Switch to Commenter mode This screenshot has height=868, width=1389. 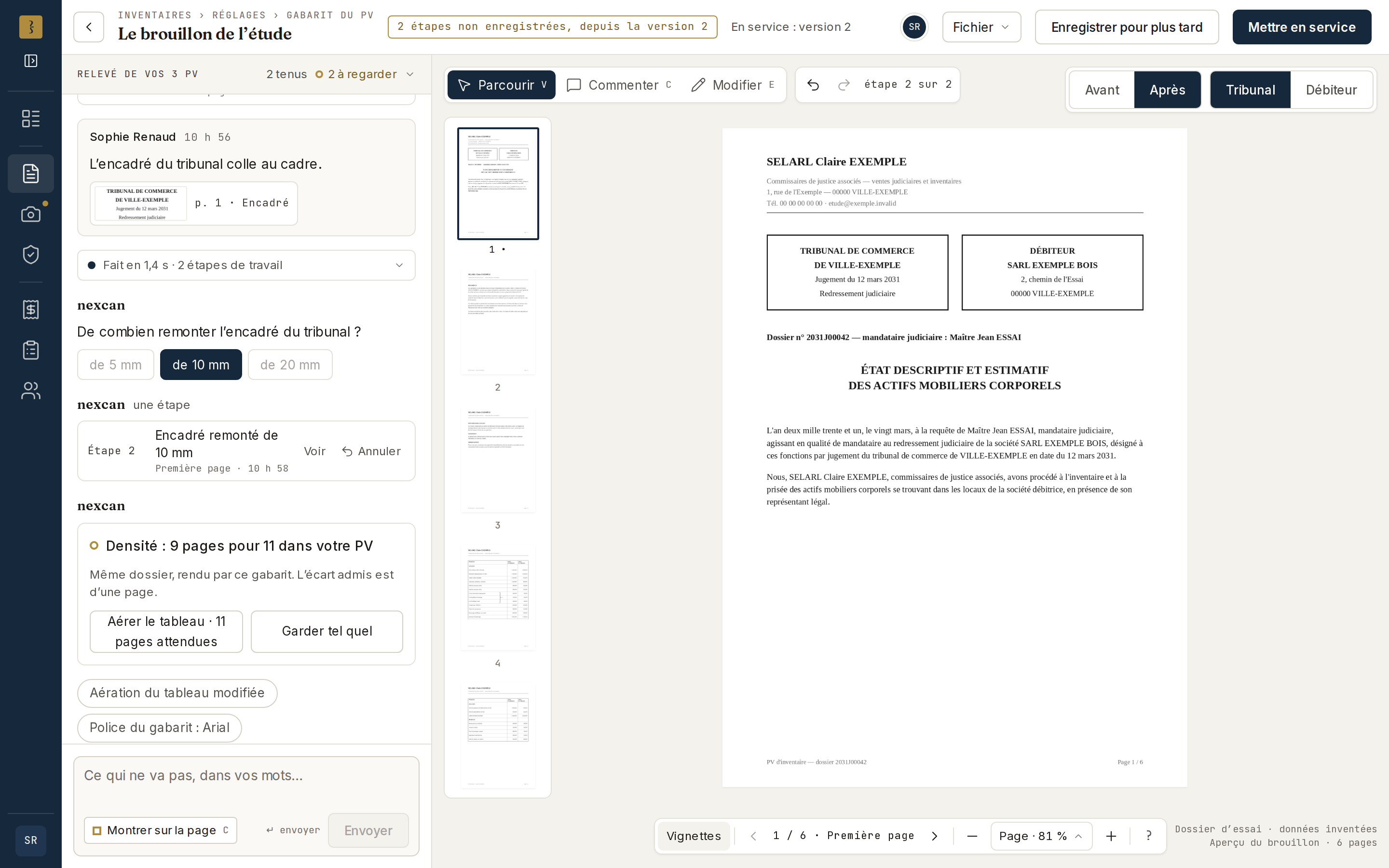pos(619,85)
